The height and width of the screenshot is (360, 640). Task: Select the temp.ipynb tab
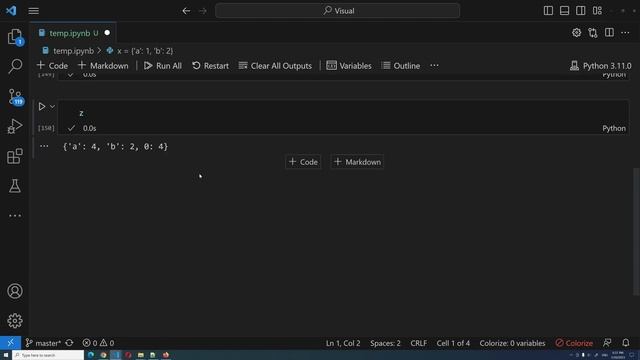pos(73,33)
